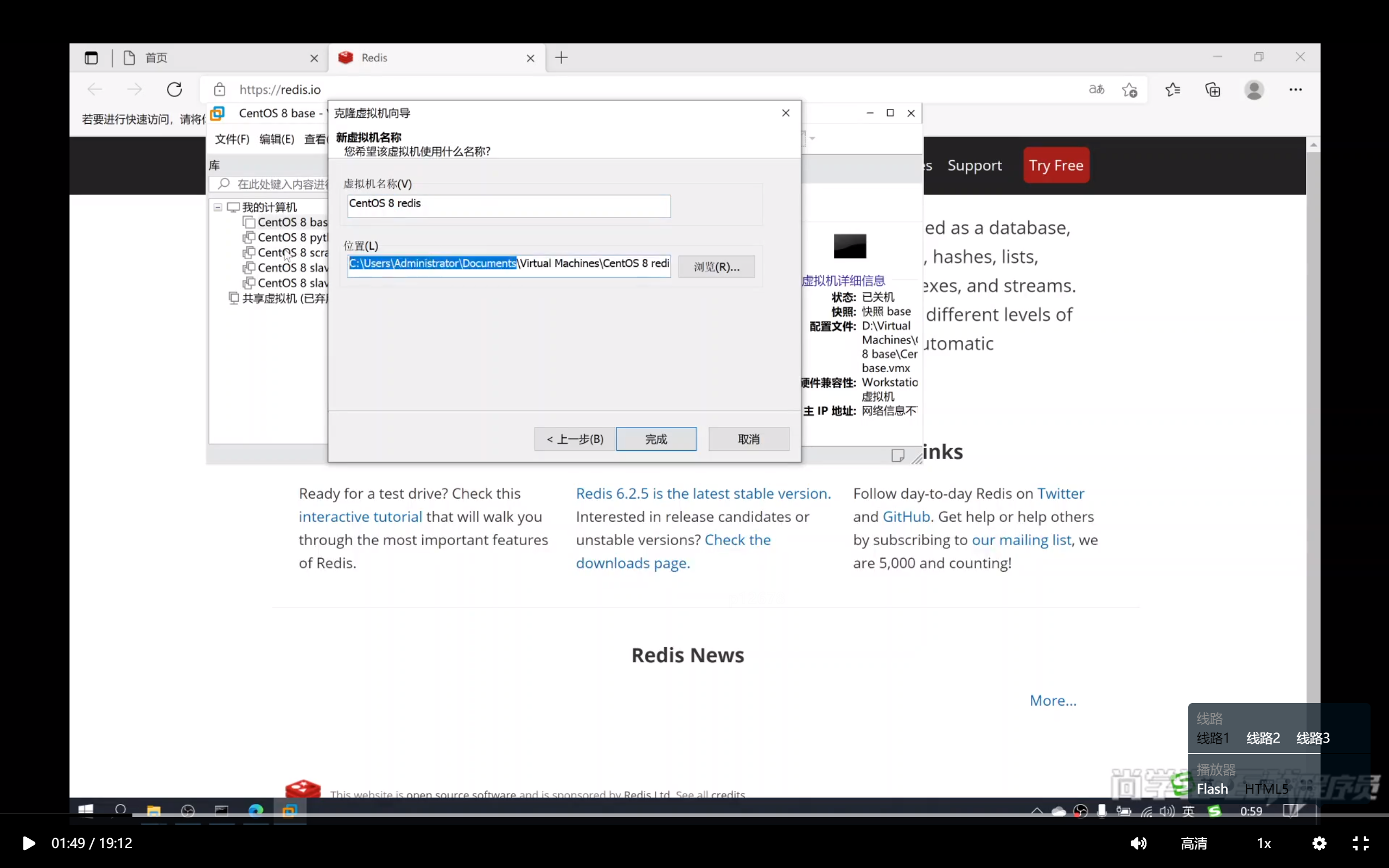Image resolution: width=1389 pixels, height=868 pixels.
Task: Open browser profile avatar
Action: [1254, 90]
